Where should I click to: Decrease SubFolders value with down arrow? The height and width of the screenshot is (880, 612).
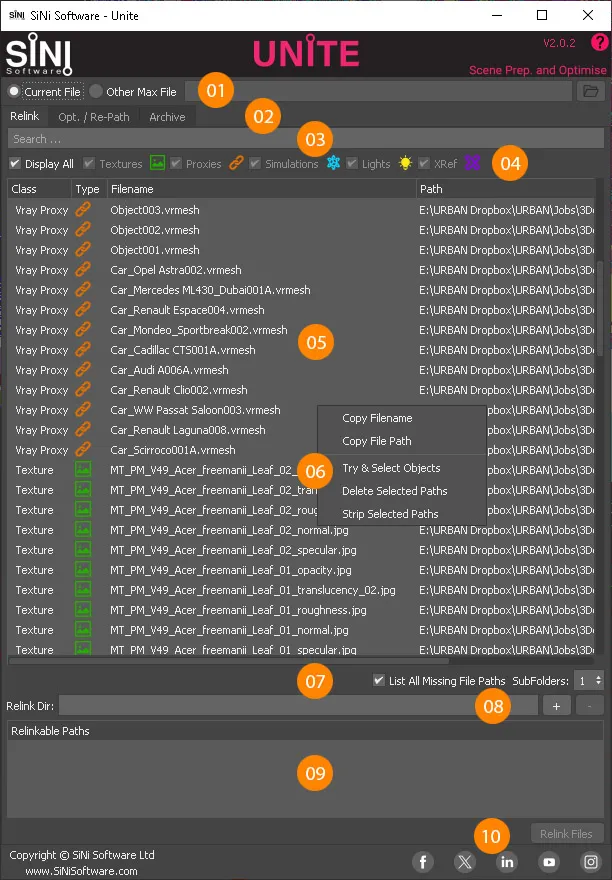pyautogui.click(x=599, y=684)
